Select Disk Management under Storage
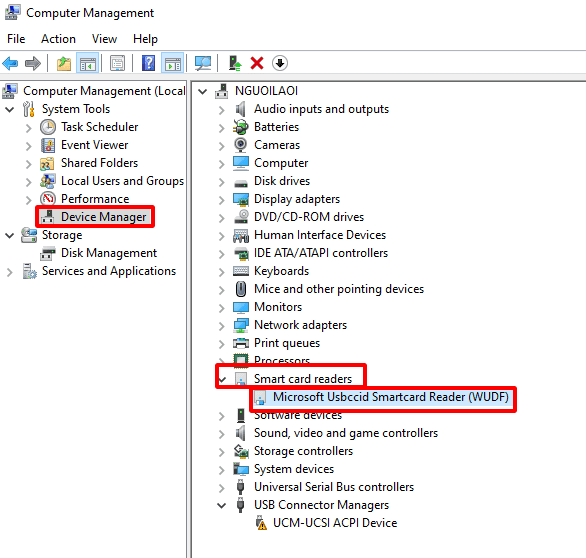The image size is (586, 558). coord(109,253)
